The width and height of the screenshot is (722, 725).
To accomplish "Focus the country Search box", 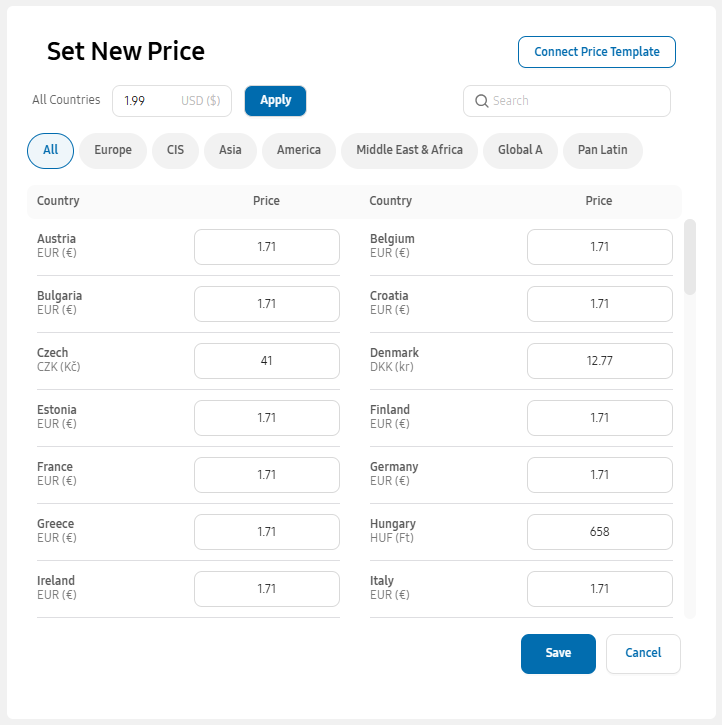I will pos(575,101).
